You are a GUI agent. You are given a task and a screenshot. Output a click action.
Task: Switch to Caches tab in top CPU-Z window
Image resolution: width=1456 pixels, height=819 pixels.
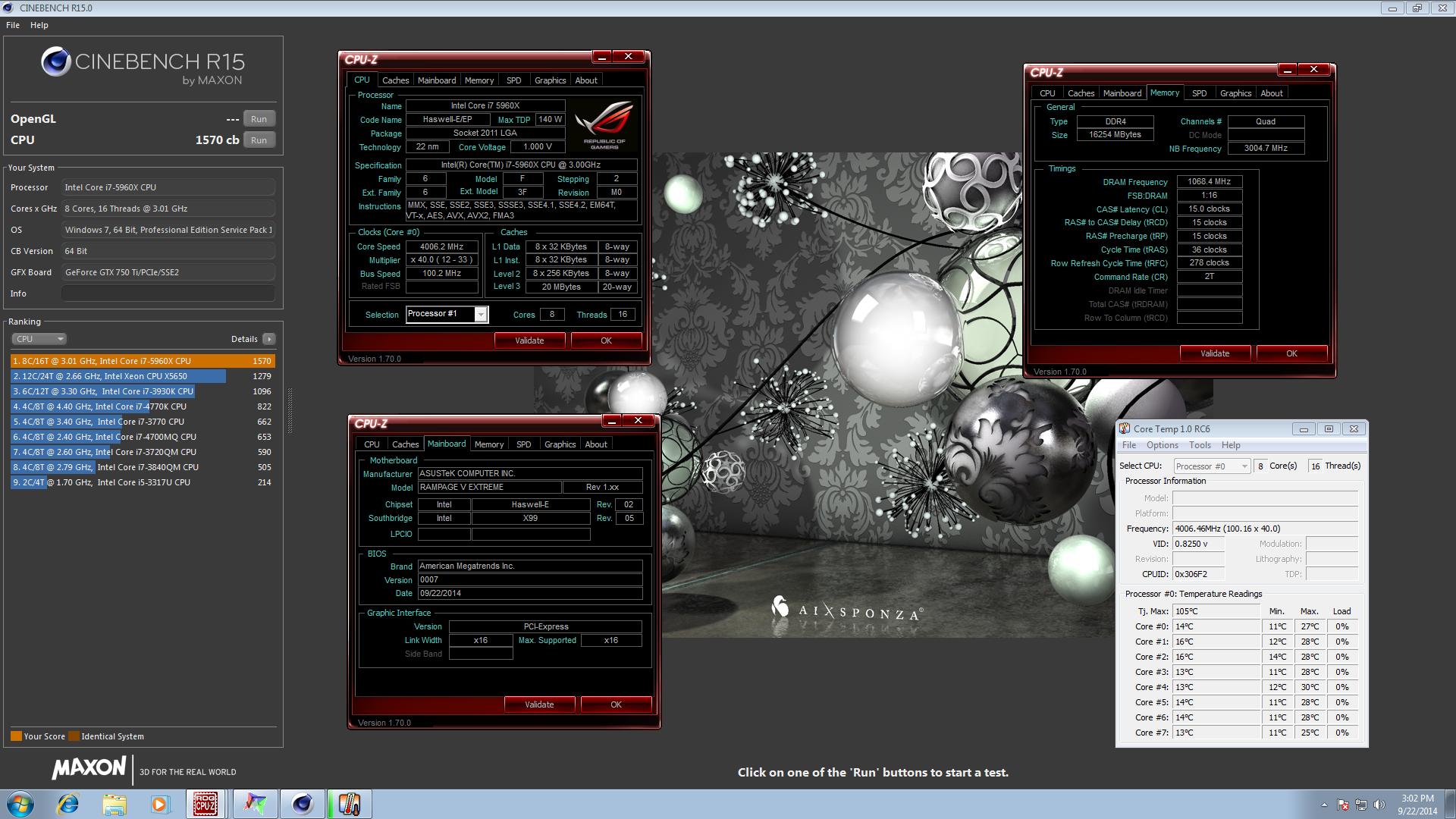(395, 80)
